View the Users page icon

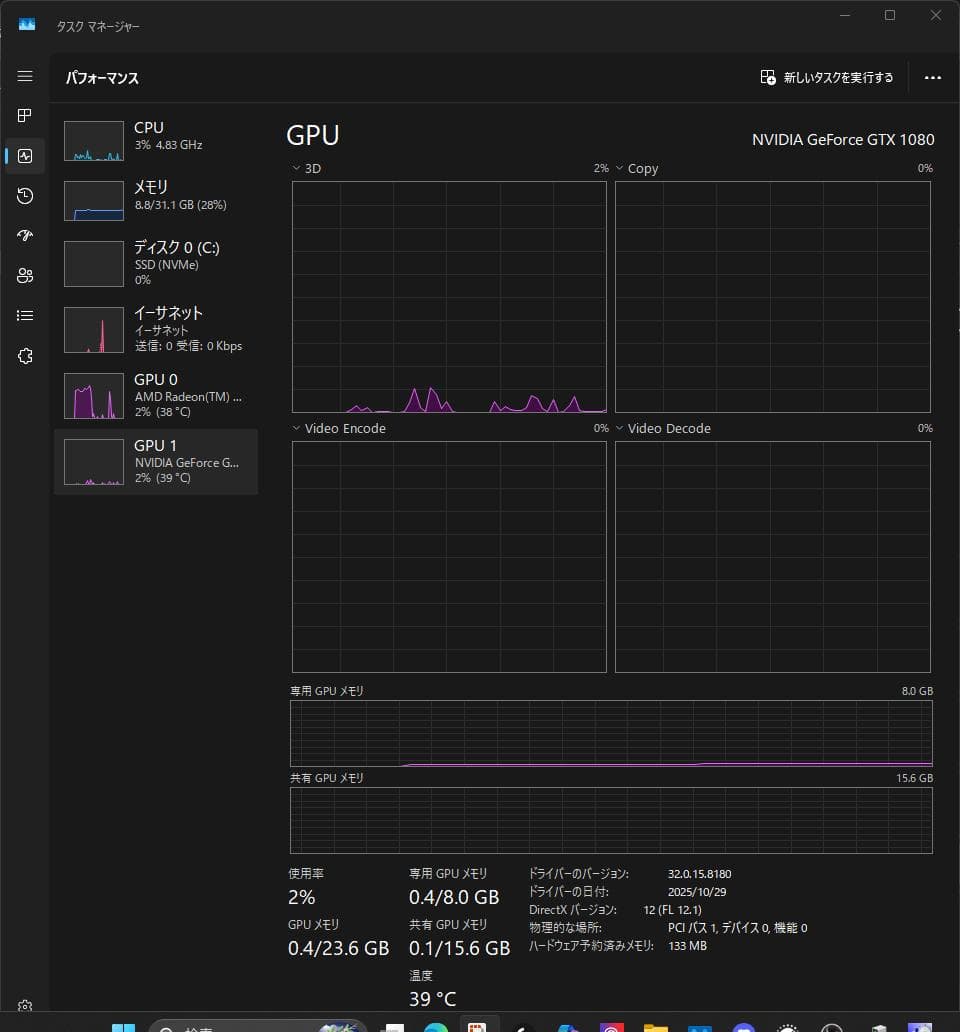click(24, 275)
